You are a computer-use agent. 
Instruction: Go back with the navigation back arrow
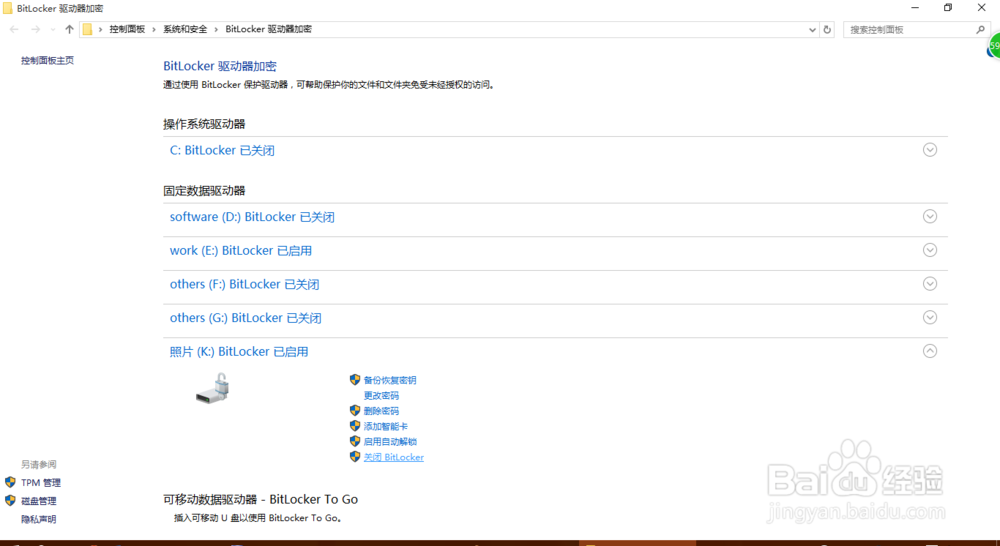14,29
